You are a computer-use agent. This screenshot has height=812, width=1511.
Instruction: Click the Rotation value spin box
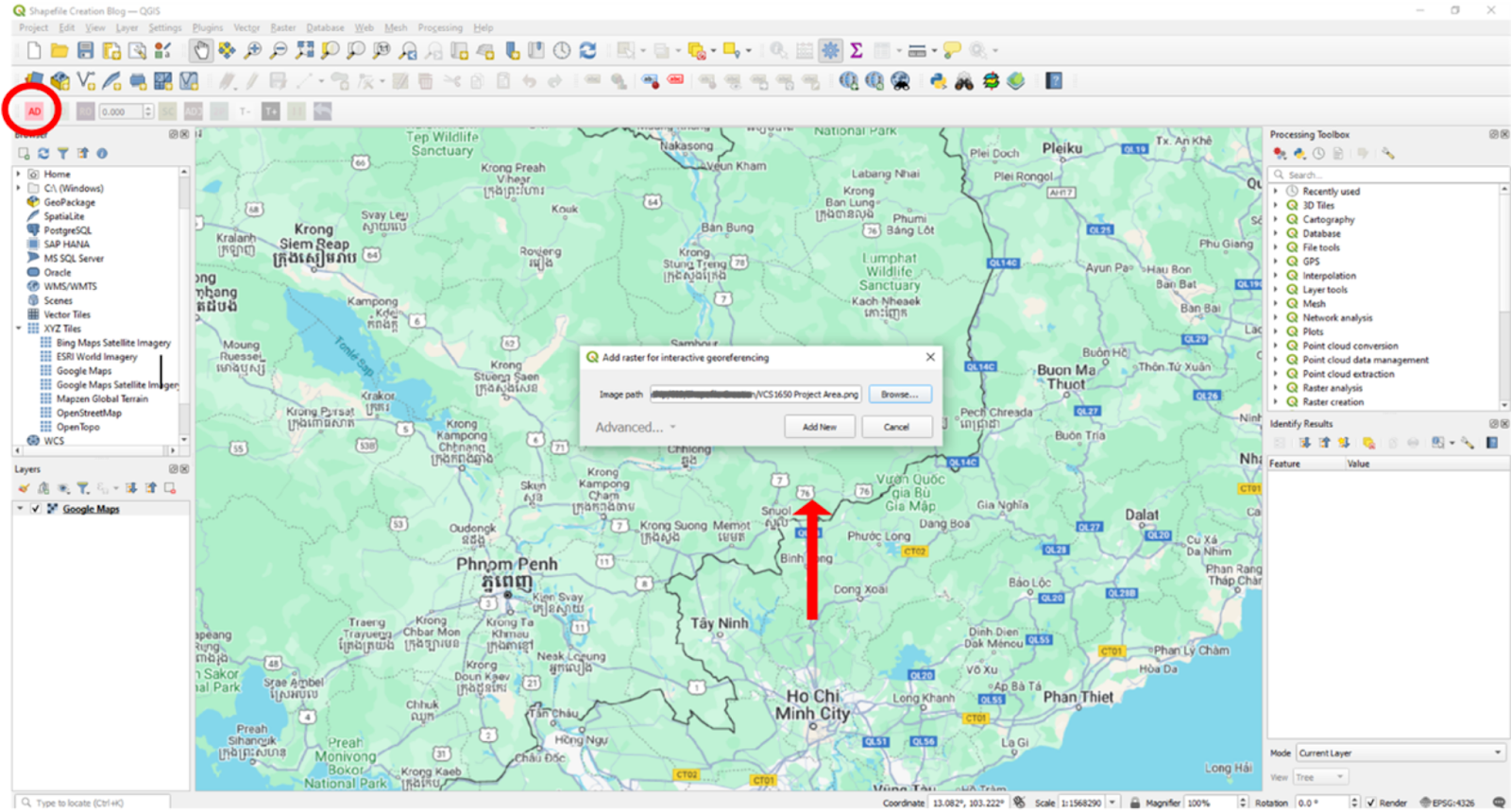[1327, 803]
